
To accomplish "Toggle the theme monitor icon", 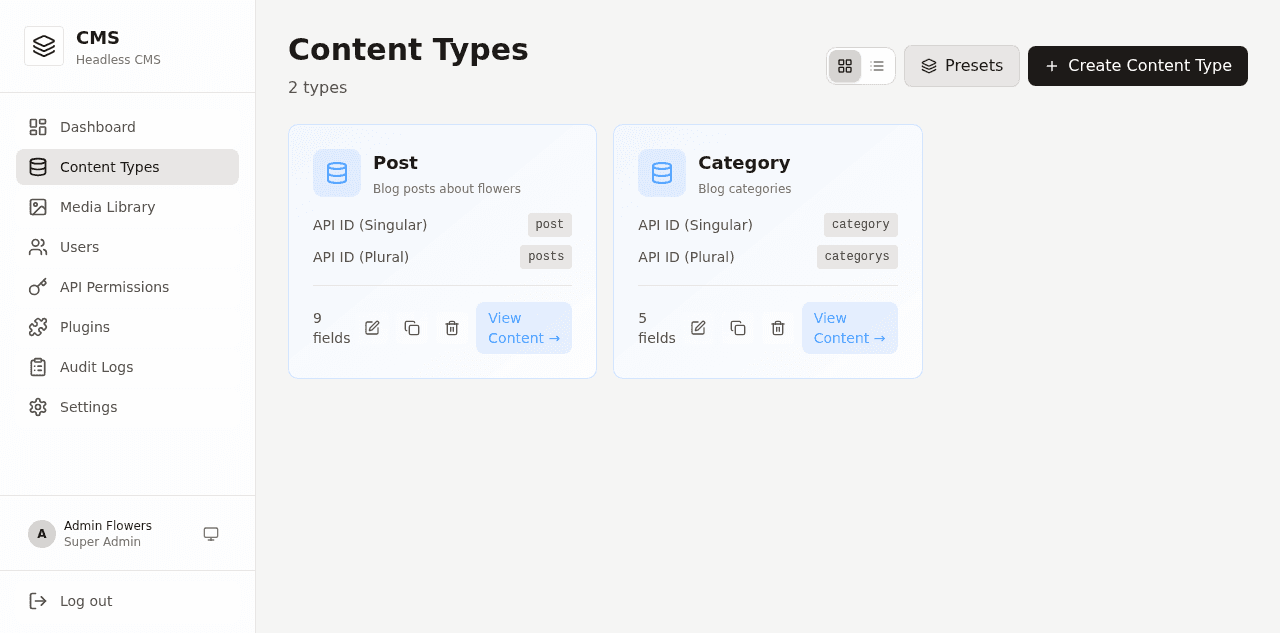I will click(x=211, y=534).
